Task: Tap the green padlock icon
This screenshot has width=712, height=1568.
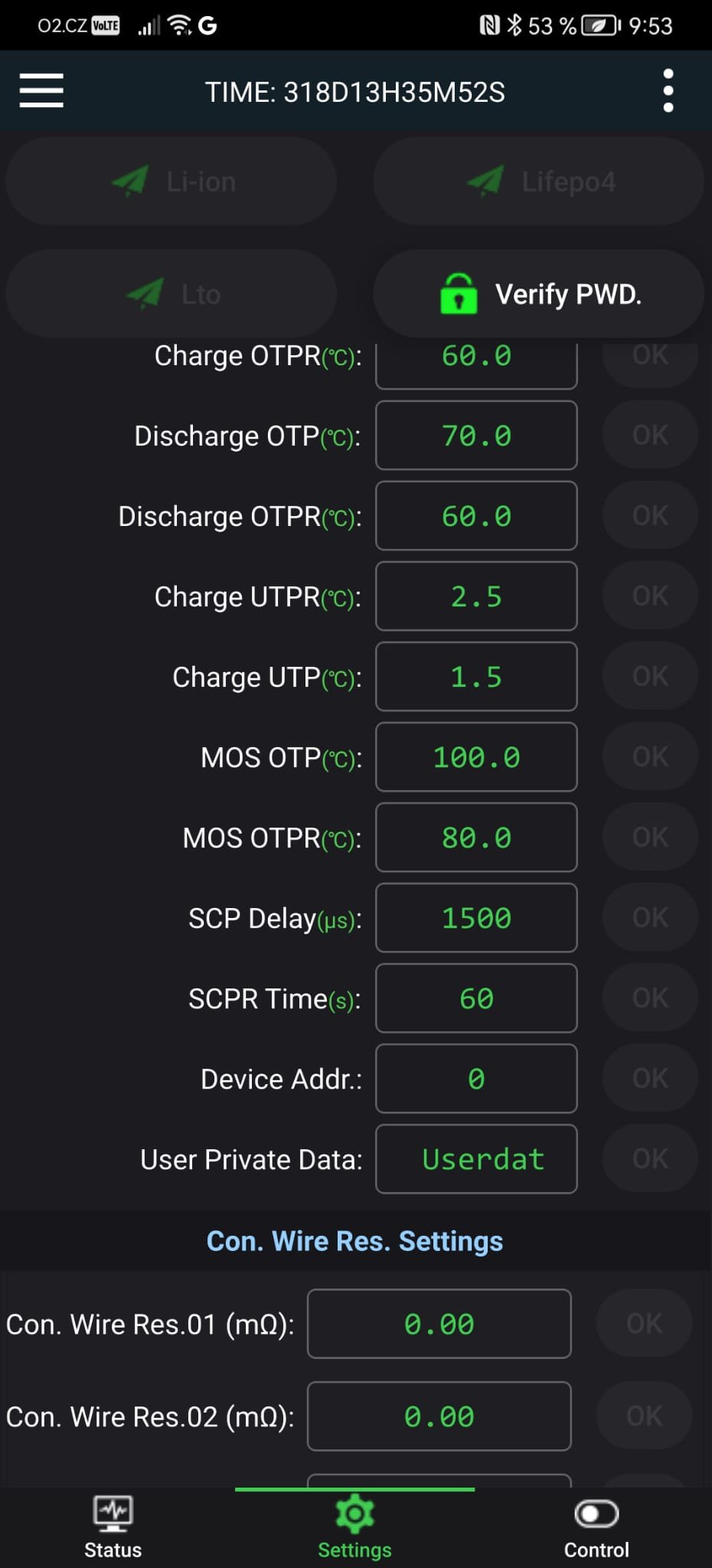Action: [x=459, y=294]
